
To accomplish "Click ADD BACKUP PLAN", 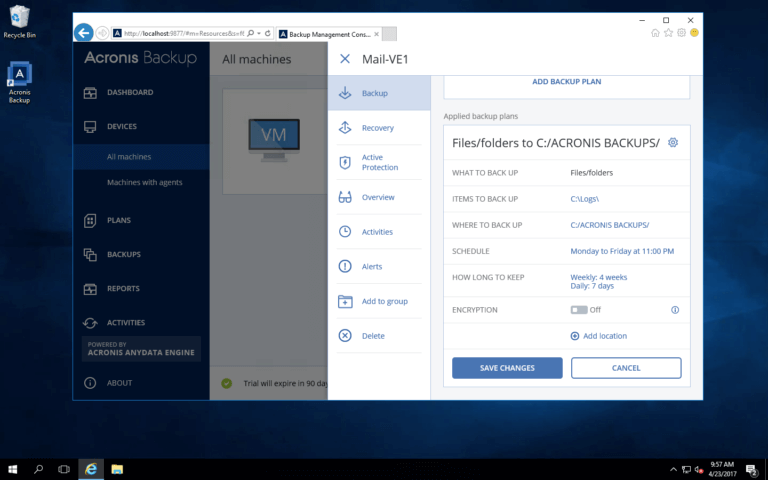I will [x=567, y=82].
